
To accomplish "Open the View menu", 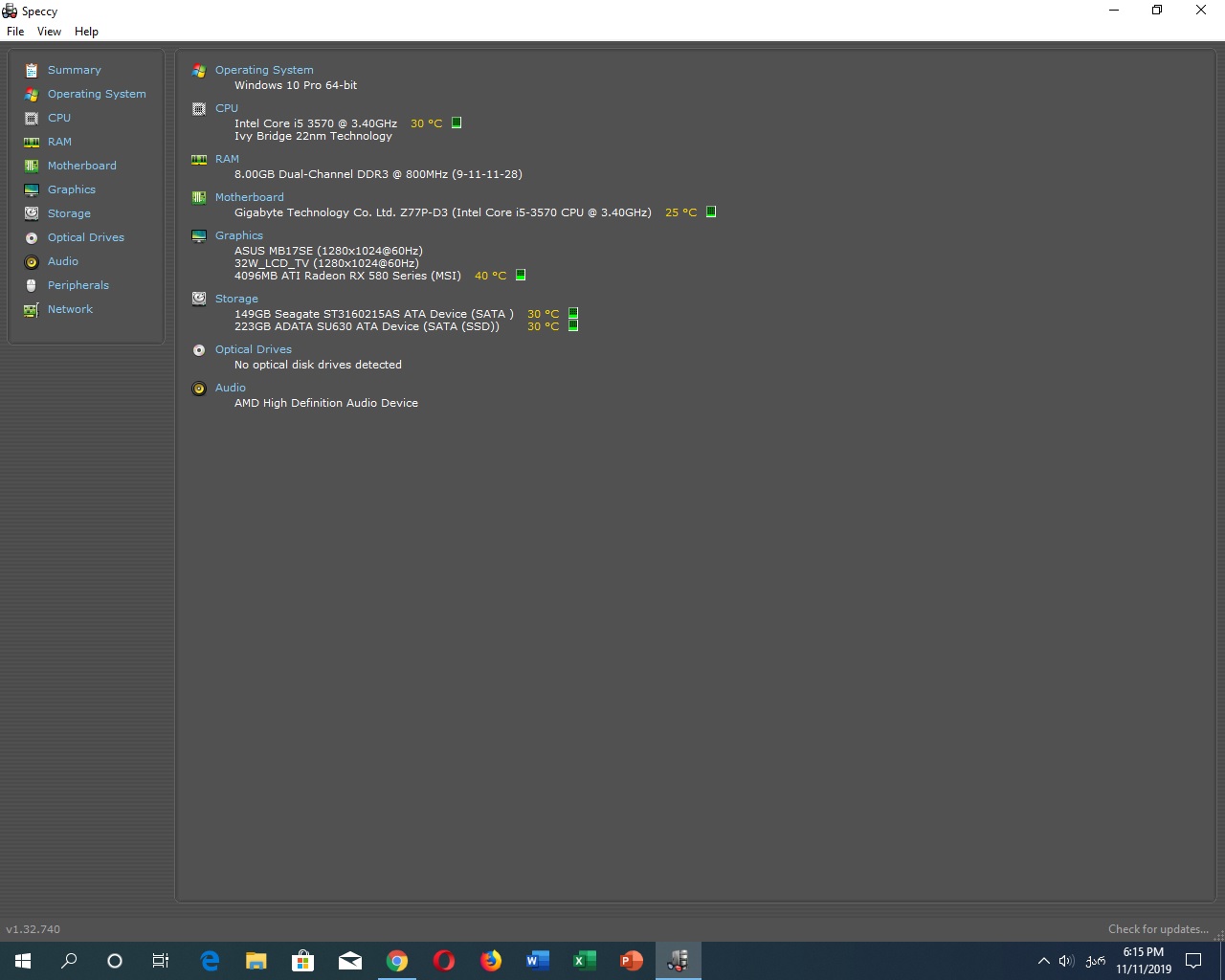I will tap(49, 32).
